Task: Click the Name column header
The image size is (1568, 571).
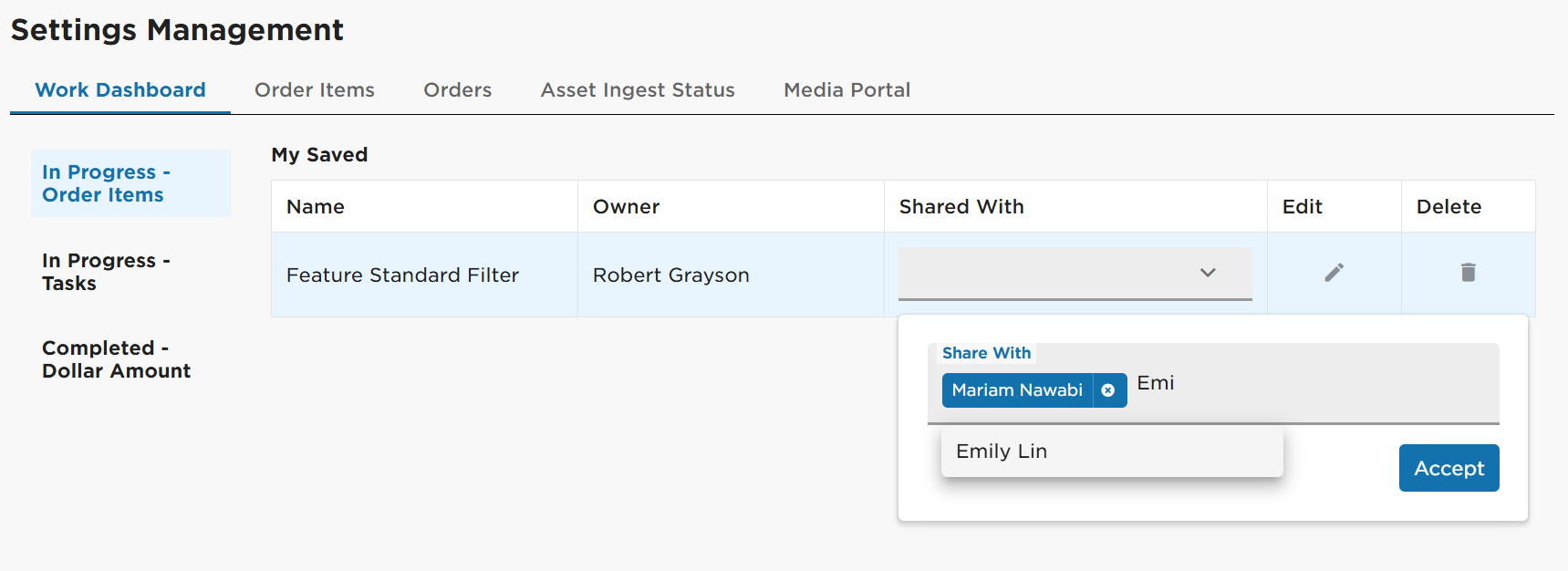Action: (424, 206)
